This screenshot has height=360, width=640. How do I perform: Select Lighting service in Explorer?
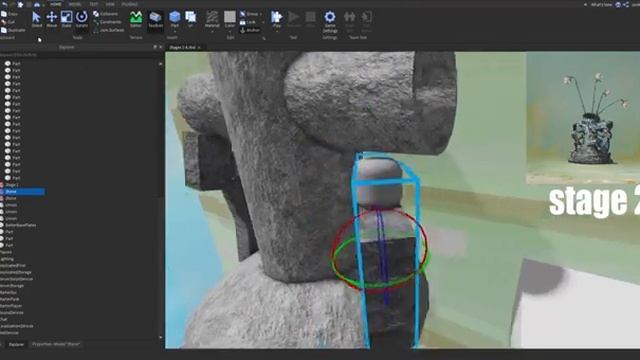pyautogui.click(x=7, y=259)
